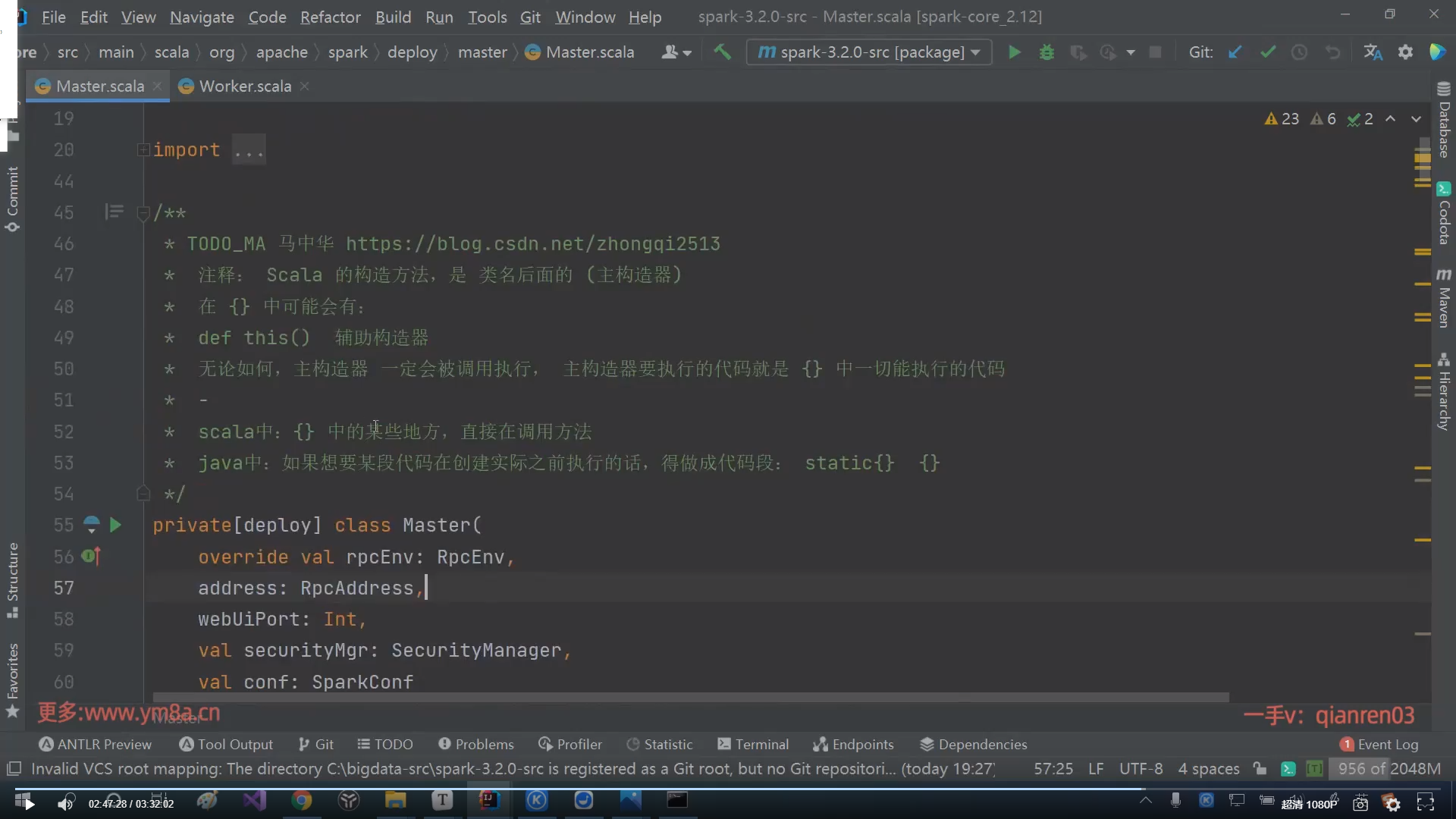Open the Refactor menu
The image size is (1456, 819).
coord(330,17)
